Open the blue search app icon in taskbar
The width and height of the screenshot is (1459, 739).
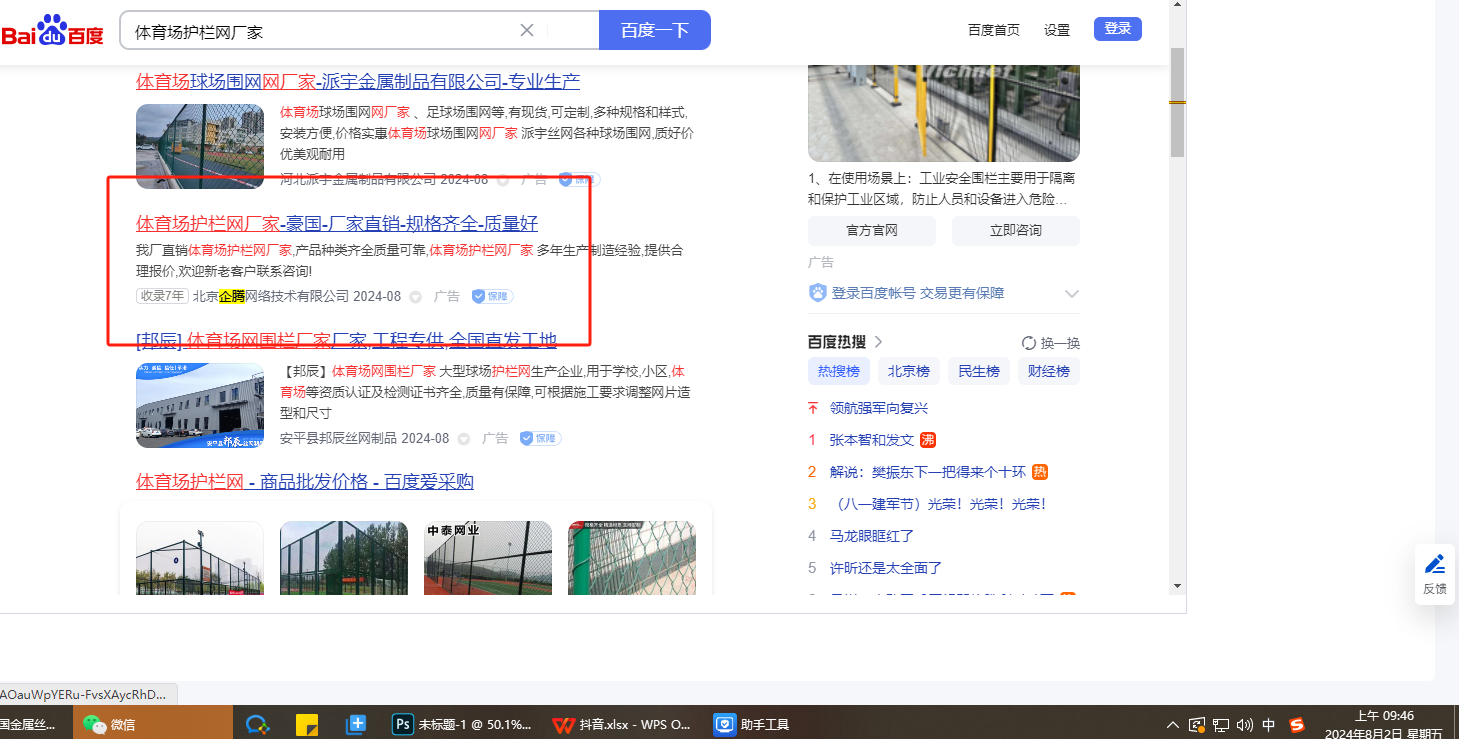258,724
